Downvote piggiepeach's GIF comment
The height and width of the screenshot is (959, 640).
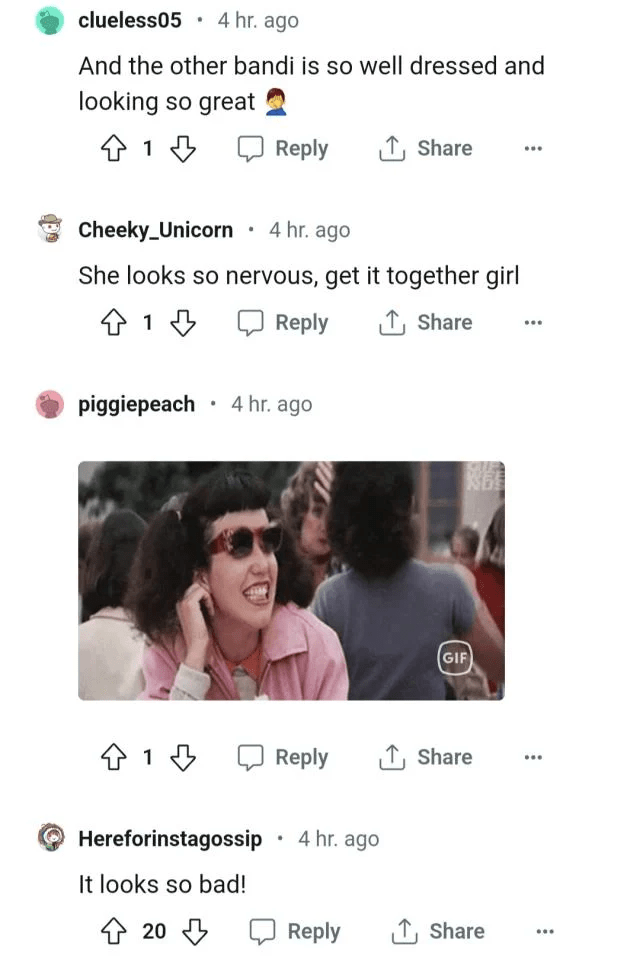[183, 757]
